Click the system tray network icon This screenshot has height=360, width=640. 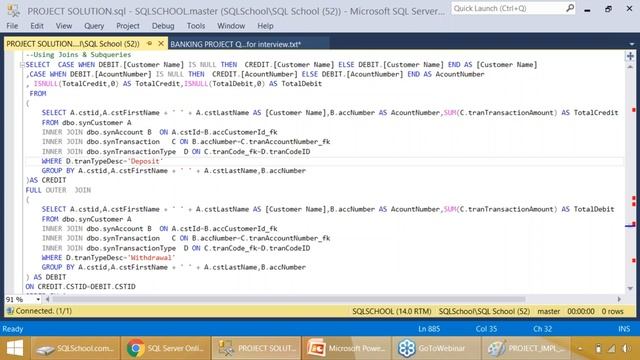(611, 348)
